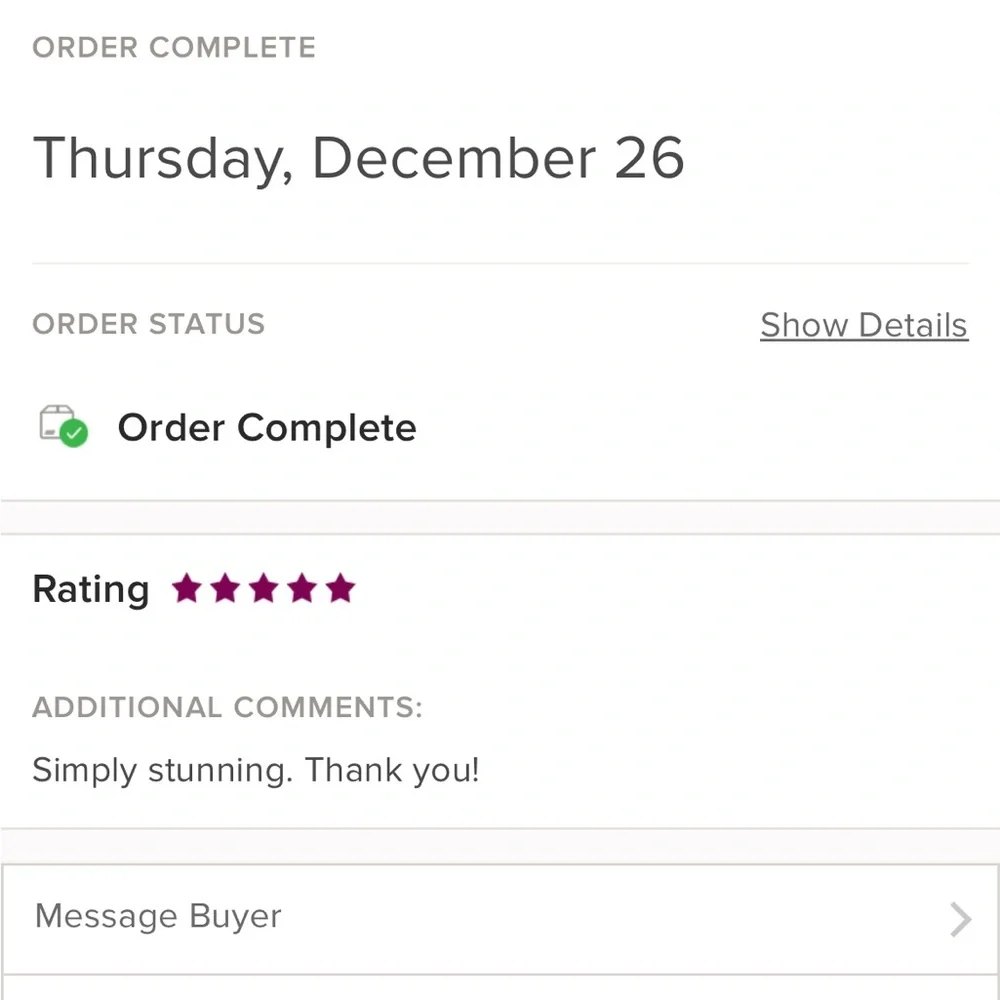Select the fifth rating star
Viewport: 1000px width, 1000px height.
(340, 589)
